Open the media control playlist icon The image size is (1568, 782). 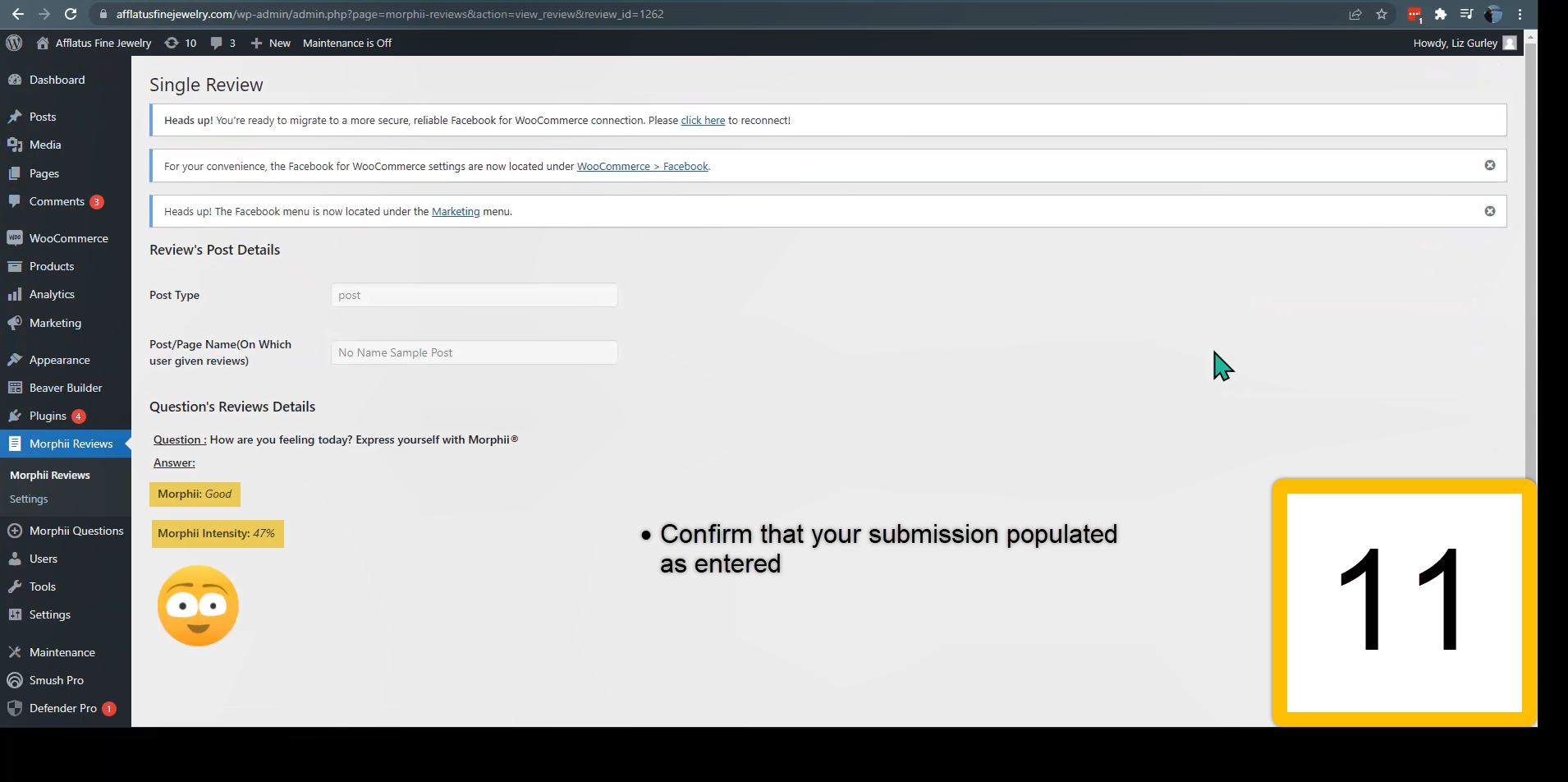click(1466, 14)
